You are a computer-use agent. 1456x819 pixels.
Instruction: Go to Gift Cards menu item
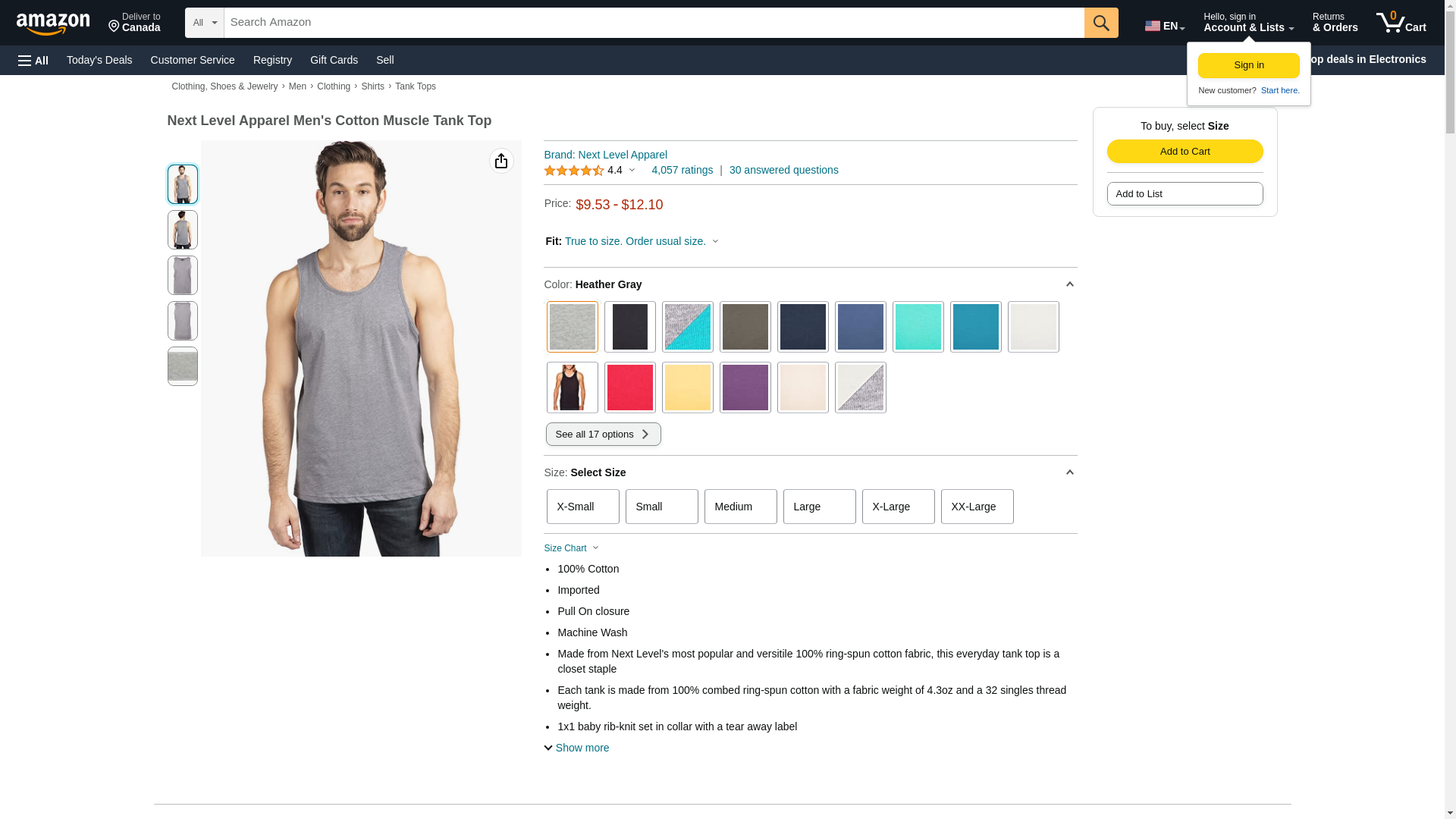click(334, 60)
